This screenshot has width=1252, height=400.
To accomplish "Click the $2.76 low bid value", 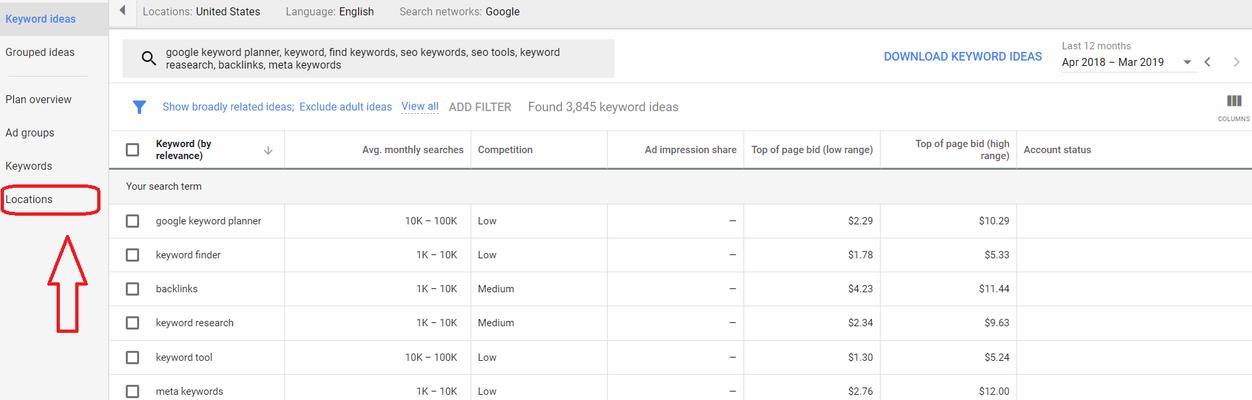I will (x=860, y=391).
